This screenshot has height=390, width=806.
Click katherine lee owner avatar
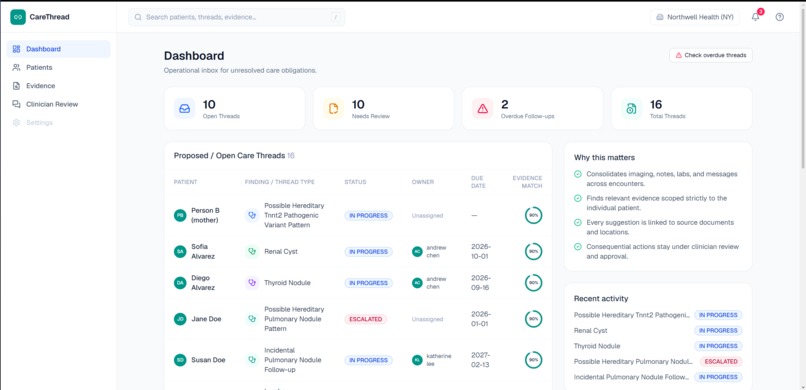pyautogui.click(x=417, y=360)
